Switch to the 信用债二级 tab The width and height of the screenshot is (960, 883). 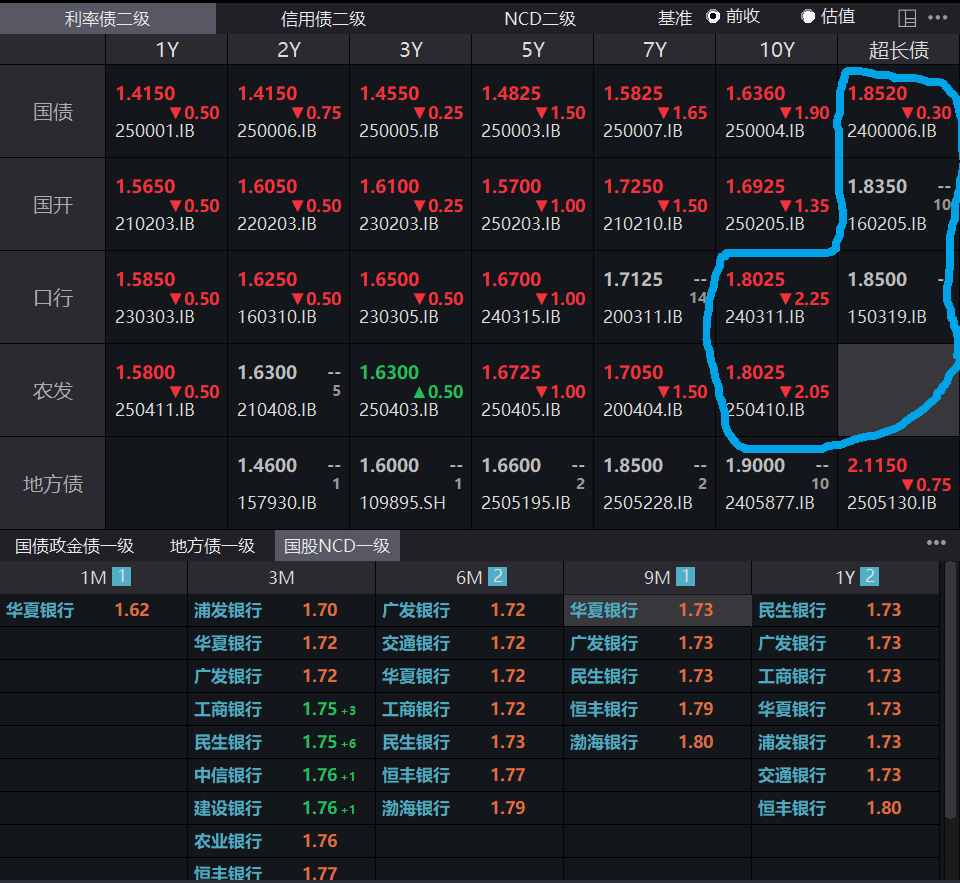(x=323, y=18)
